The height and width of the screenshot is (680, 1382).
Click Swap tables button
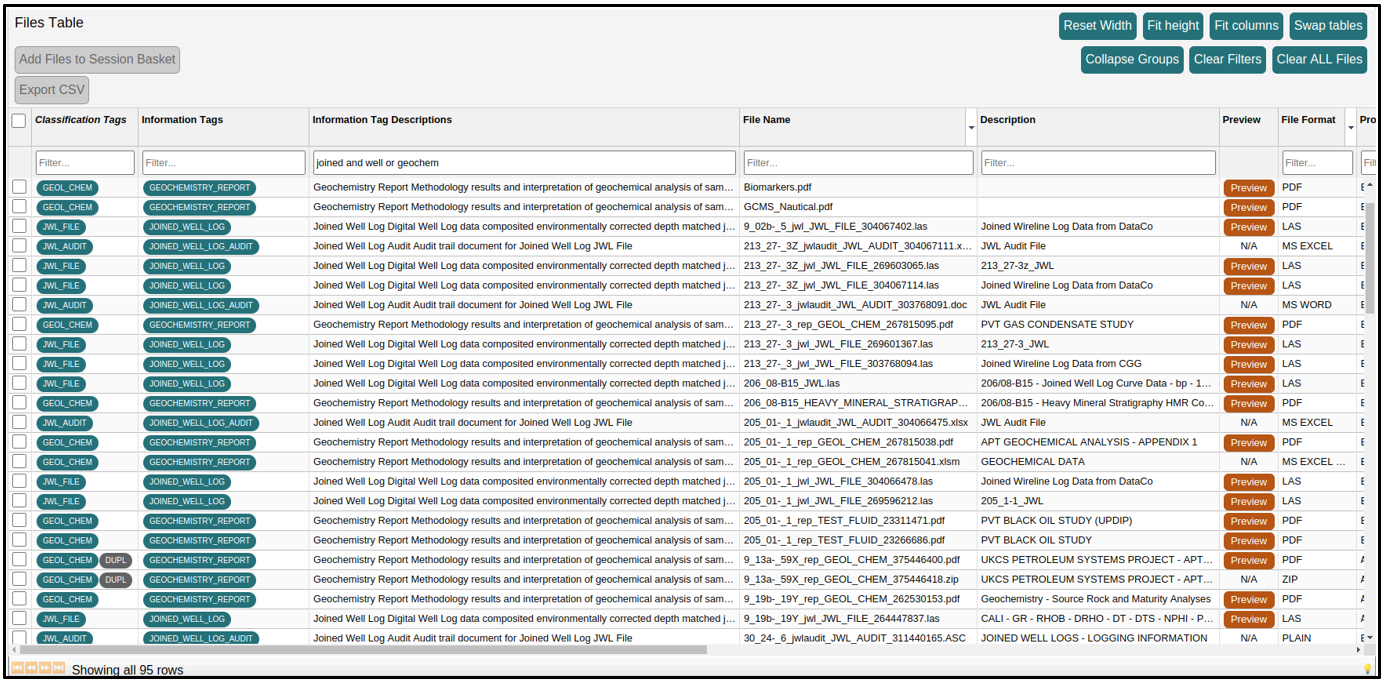(x=1328, y=26)
